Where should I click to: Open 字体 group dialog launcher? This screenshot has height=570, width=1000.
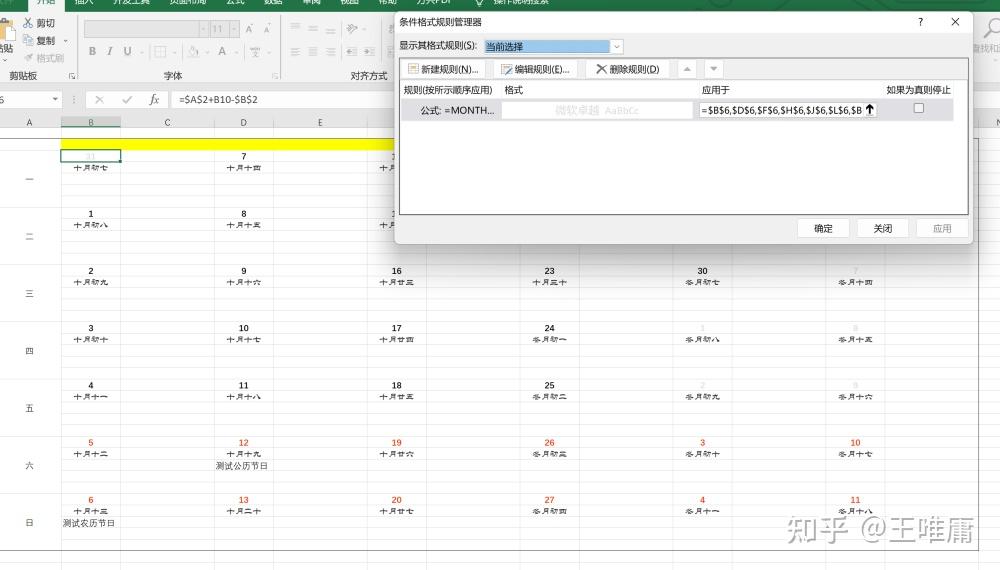click(x=275, y=76)
